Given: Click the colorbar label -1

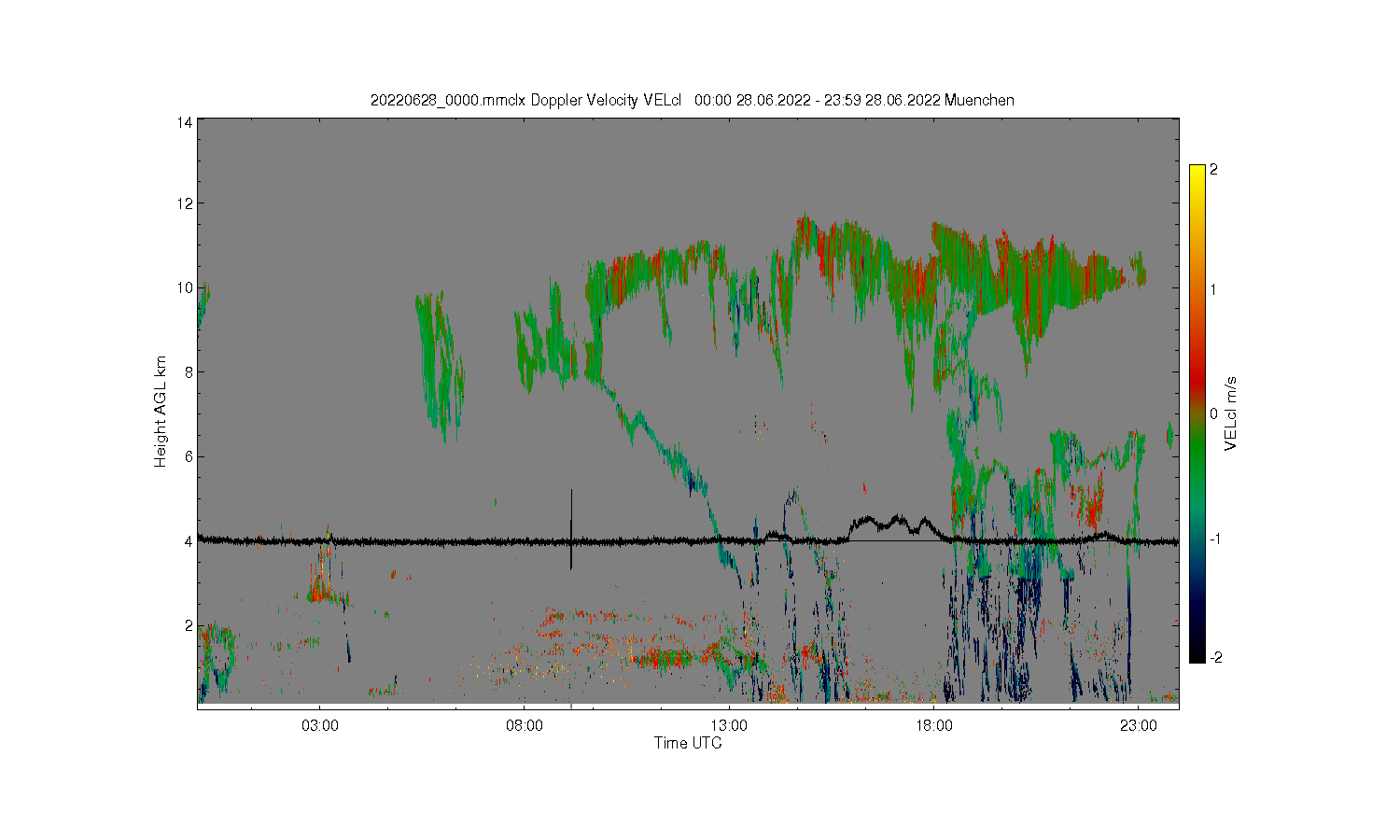Looking at the screenshot, I should pos(1215,539).
